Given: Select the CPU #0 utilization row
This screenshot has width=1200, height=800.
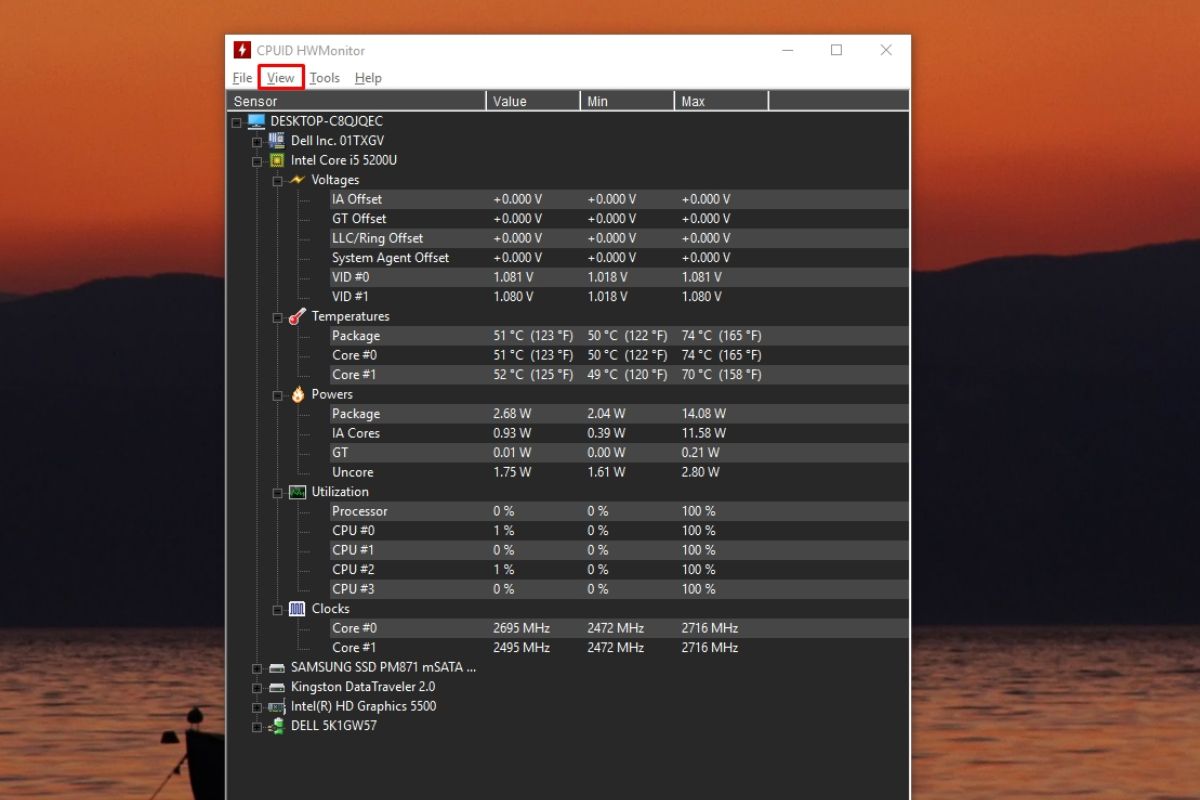Looking at the screenshot, I should [x=619, y=531].
